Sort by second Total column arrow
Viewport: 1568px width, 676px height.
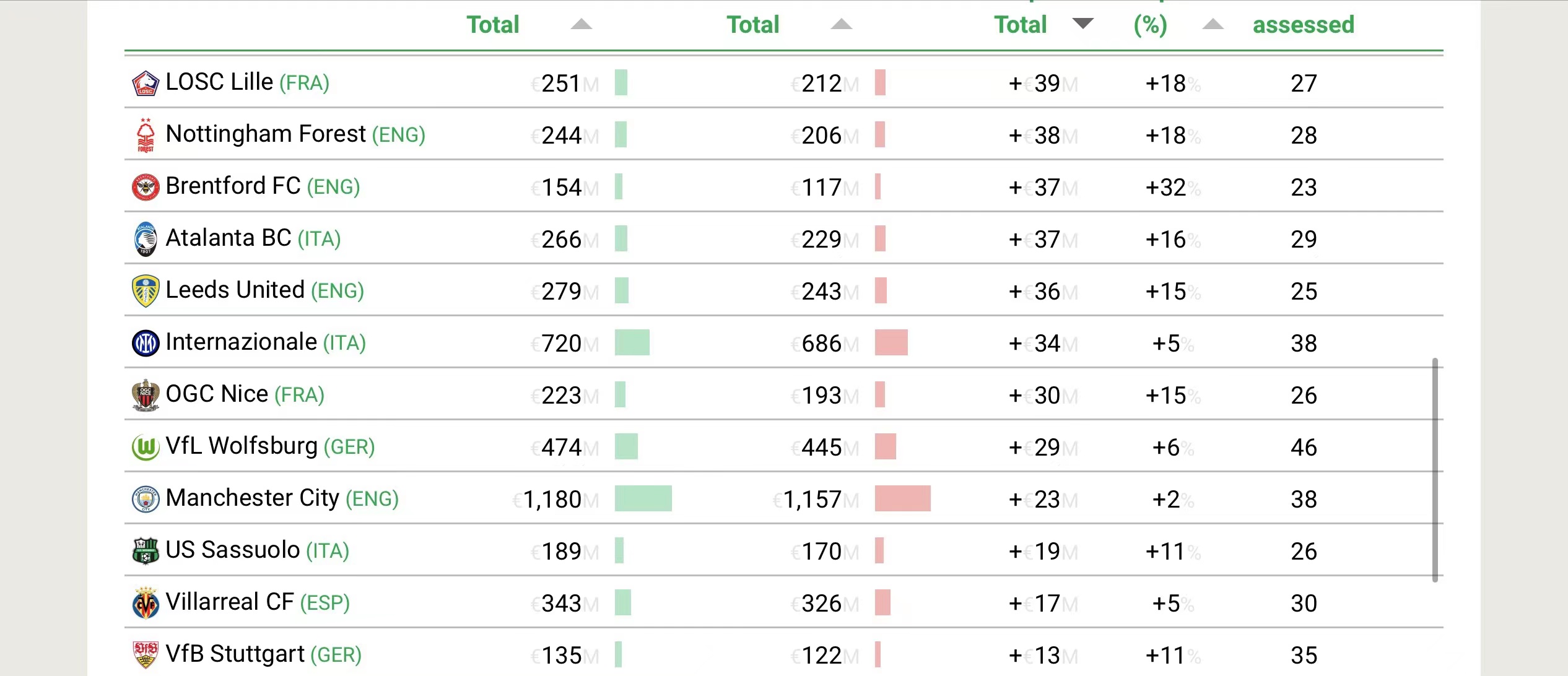click(x=841, y=25)
